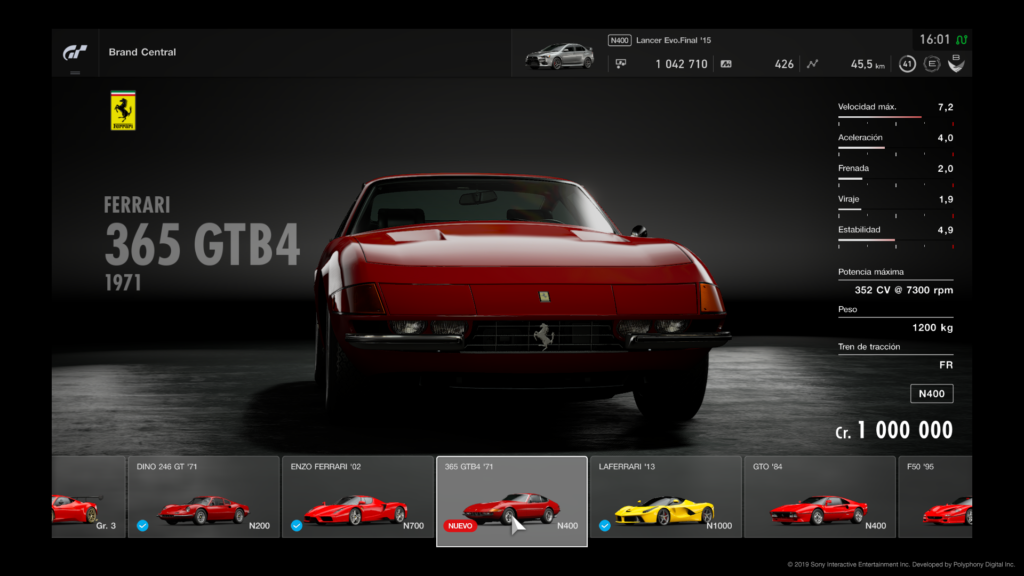The height and width of the screenshot is (576, 1024).
Task: Click the 16:01 clock
Action: pyautogui.click(x=935, y=40)
